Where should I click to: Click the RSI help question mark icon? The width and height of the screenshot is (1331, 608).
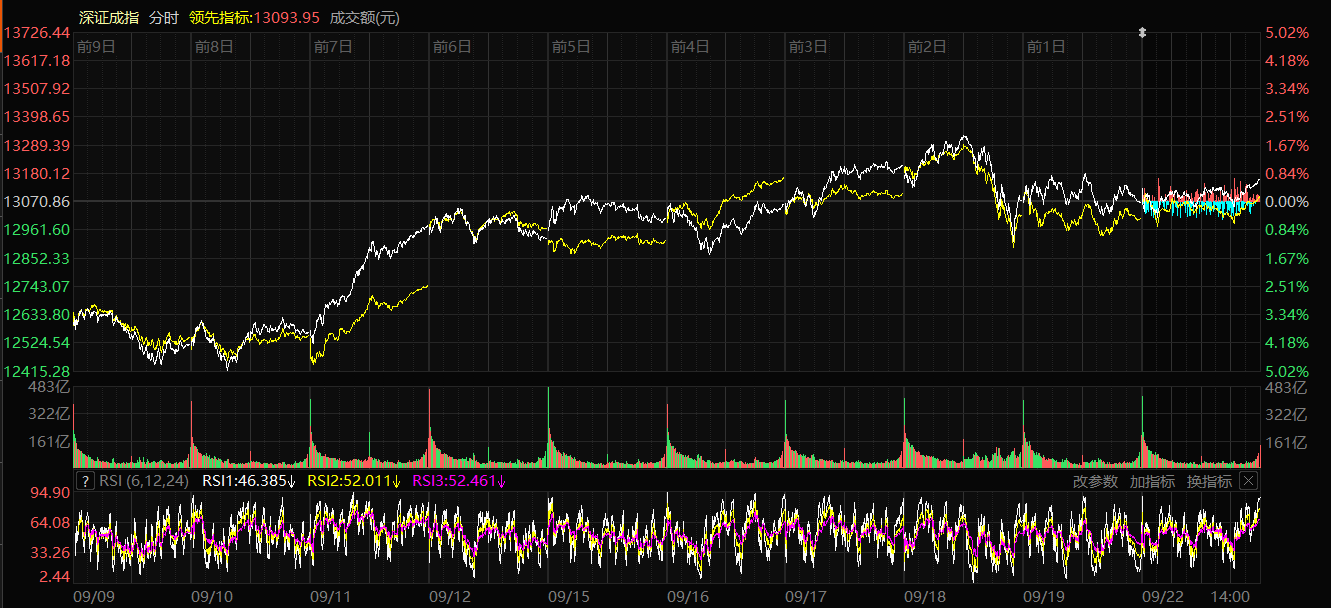[86, 481]
